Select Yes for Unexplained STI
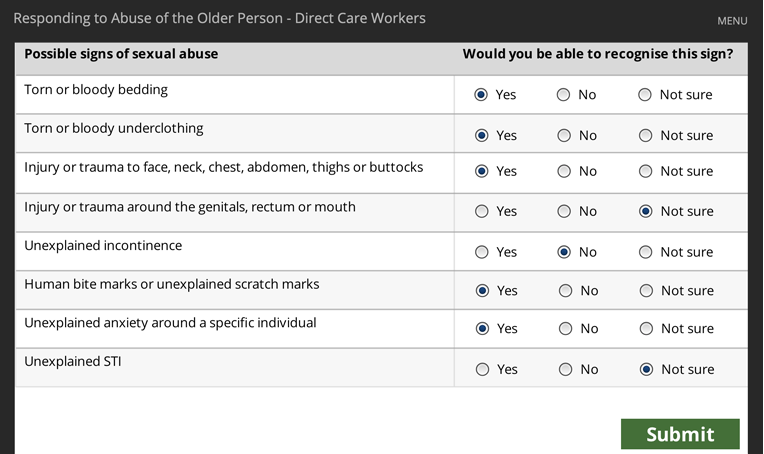 [x=482, y=370]
